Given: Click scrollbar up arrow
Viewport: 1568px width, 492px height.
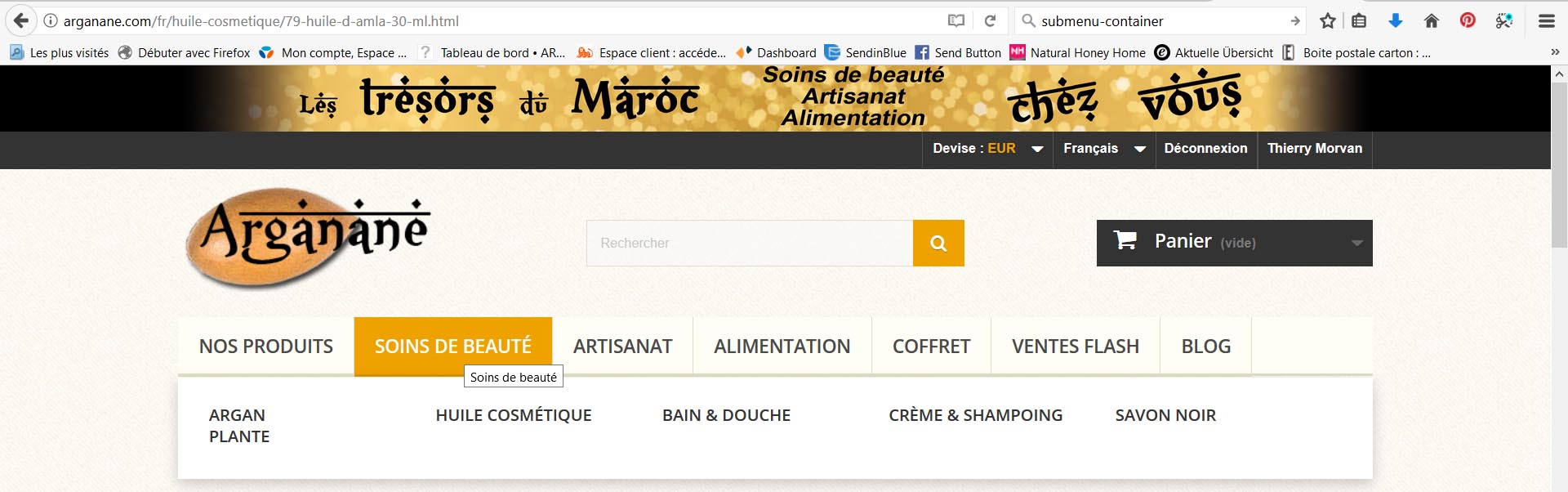Looking at the screenshot, I should coord(1559,74).
